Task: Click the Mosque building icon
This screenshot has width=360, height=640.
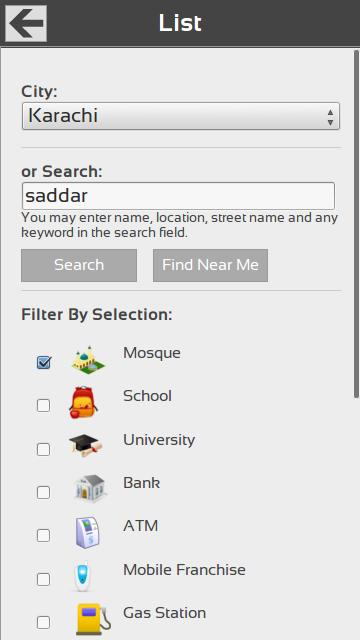Action: 88,360
